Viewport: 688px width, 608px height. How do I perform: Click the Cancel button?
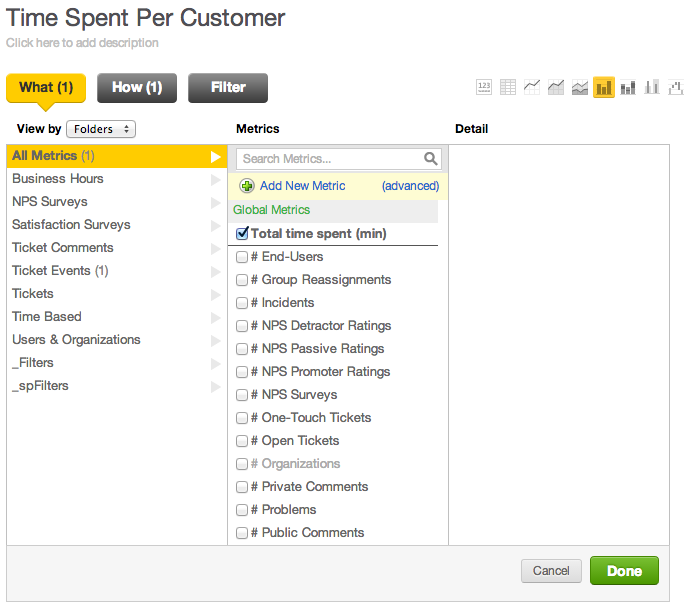551,571
